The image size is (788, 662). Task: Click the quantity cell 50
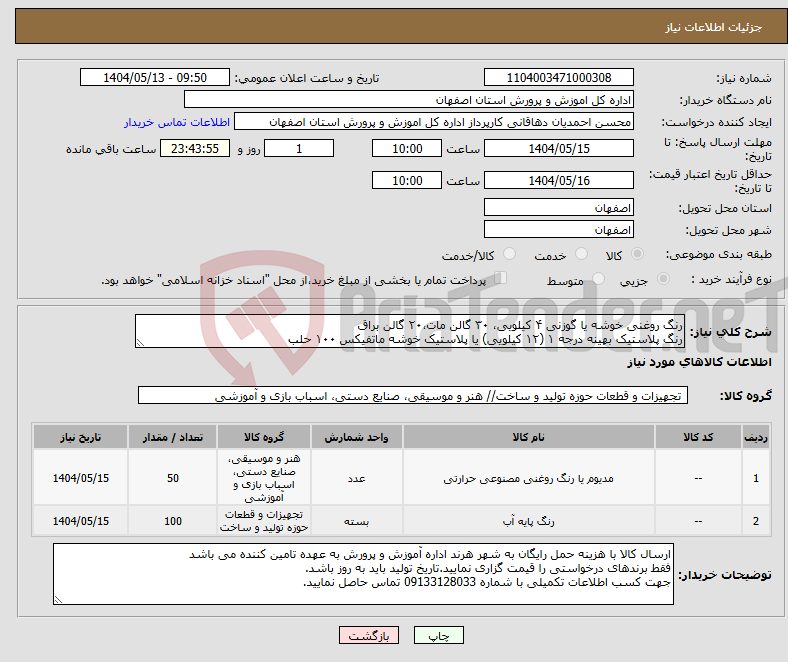(173, 479)
